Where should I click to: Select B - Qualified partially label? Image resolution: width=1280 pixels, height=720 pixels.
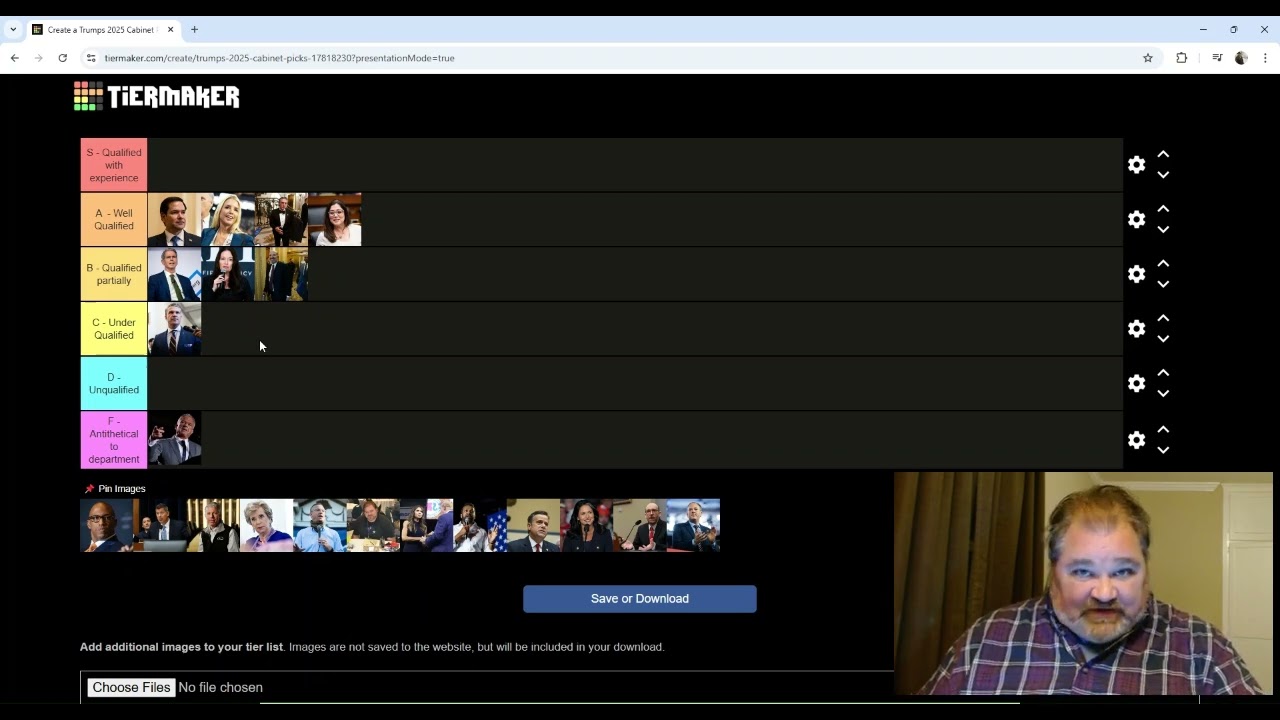[x=114, y=274]
